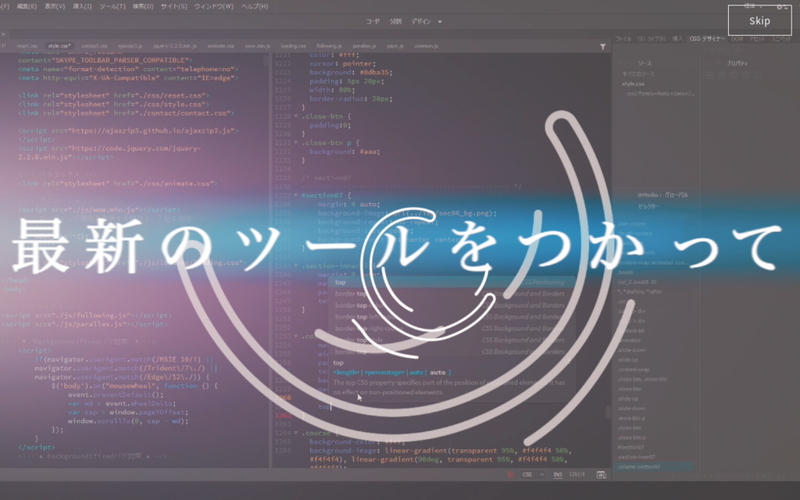The width and height of the screenshot is (800, 500).
Task: Open the 挿入(I) menu in the menu bar
Action: pyautogui.click(x=82, y=7)
